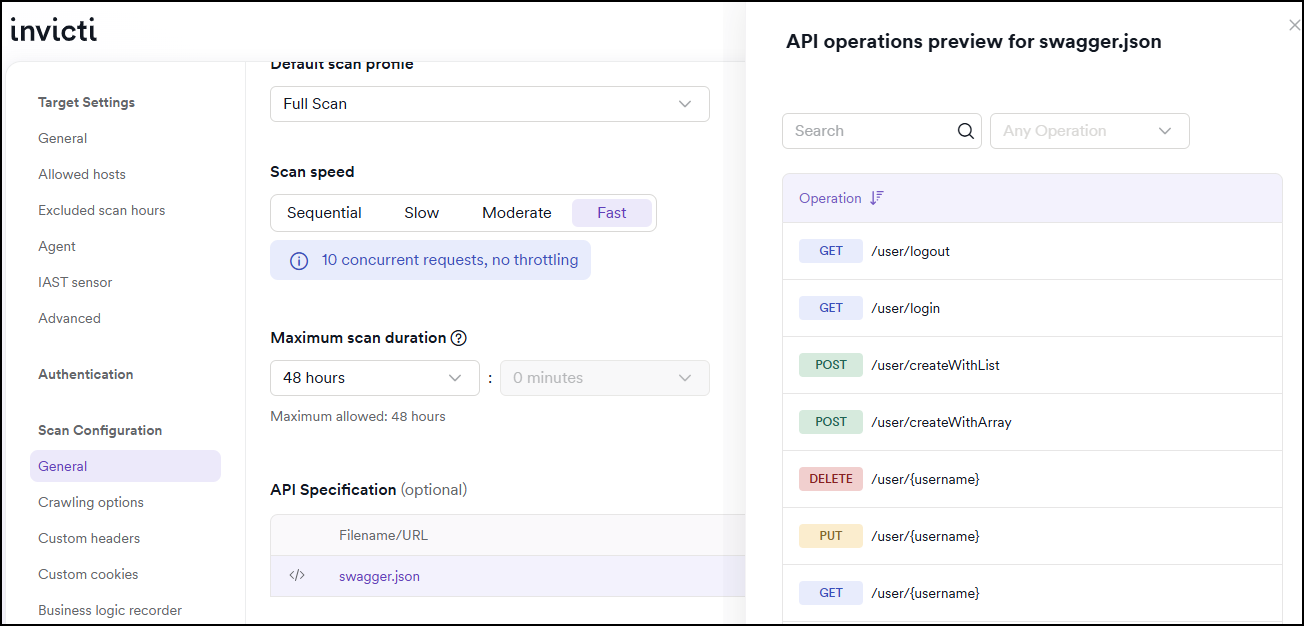The image size is (1304, 626).
Task: Open the help icon next to Maximum scan duration
Action: coord(458,337)
